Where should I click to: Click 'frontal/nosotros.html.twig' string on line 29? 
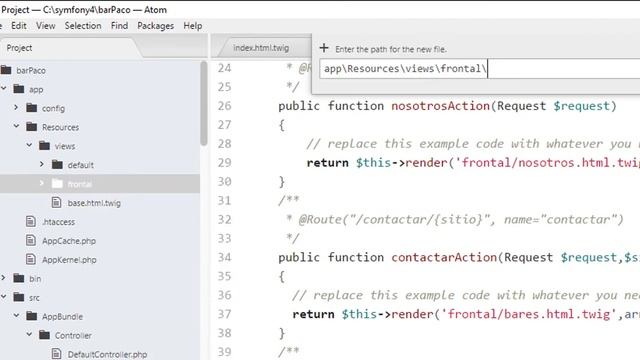click(x=547, y=162)
